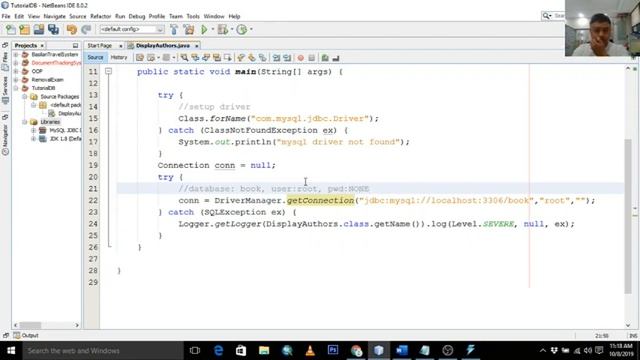The height and width of the screenshot is (360, 640).
Task: Switch to the Source view button
Action: click(x=95, y=58)
